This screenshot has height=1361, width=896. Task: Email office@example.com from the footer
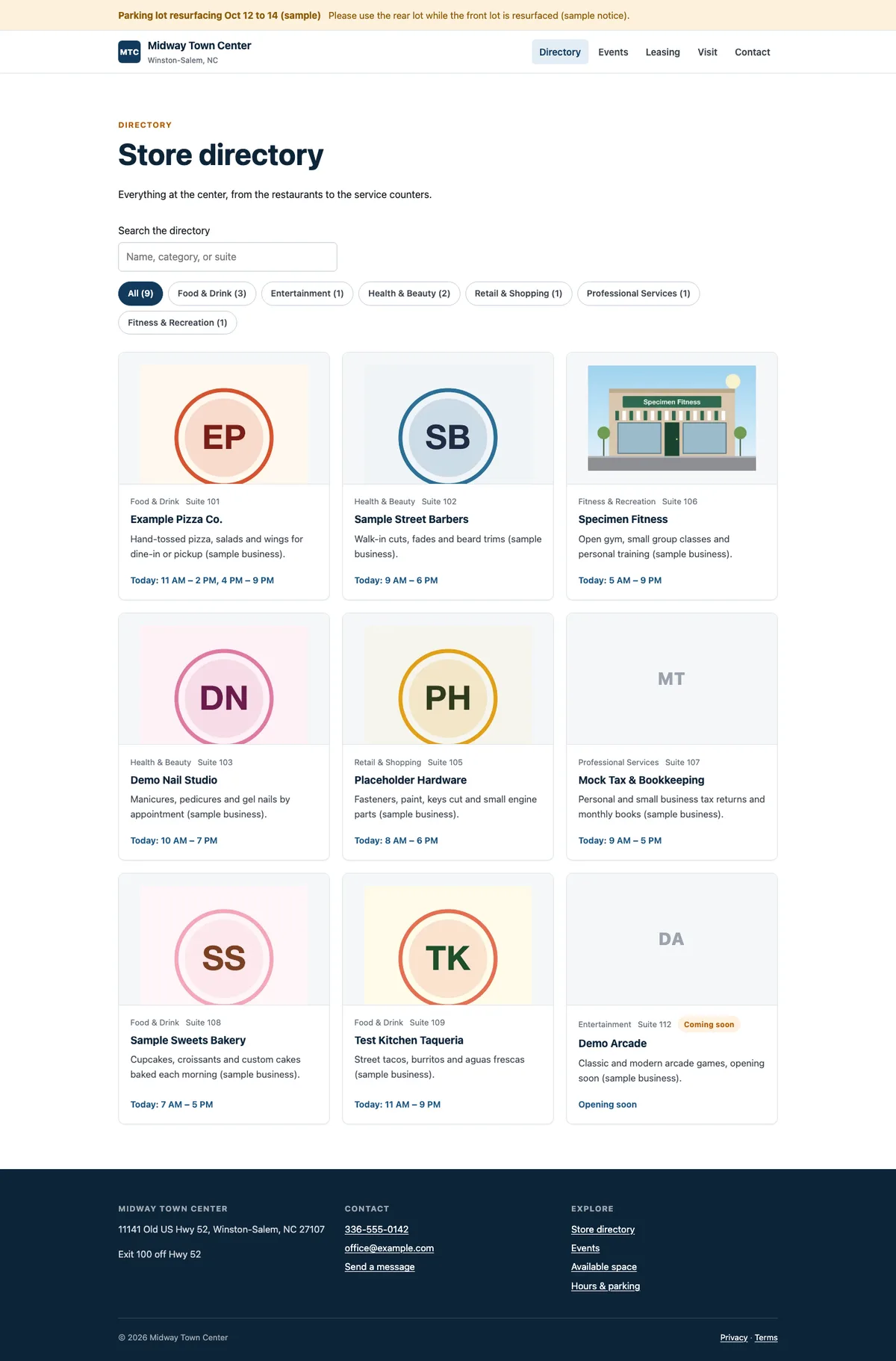pyautogui.click(x=389, y=1248)
